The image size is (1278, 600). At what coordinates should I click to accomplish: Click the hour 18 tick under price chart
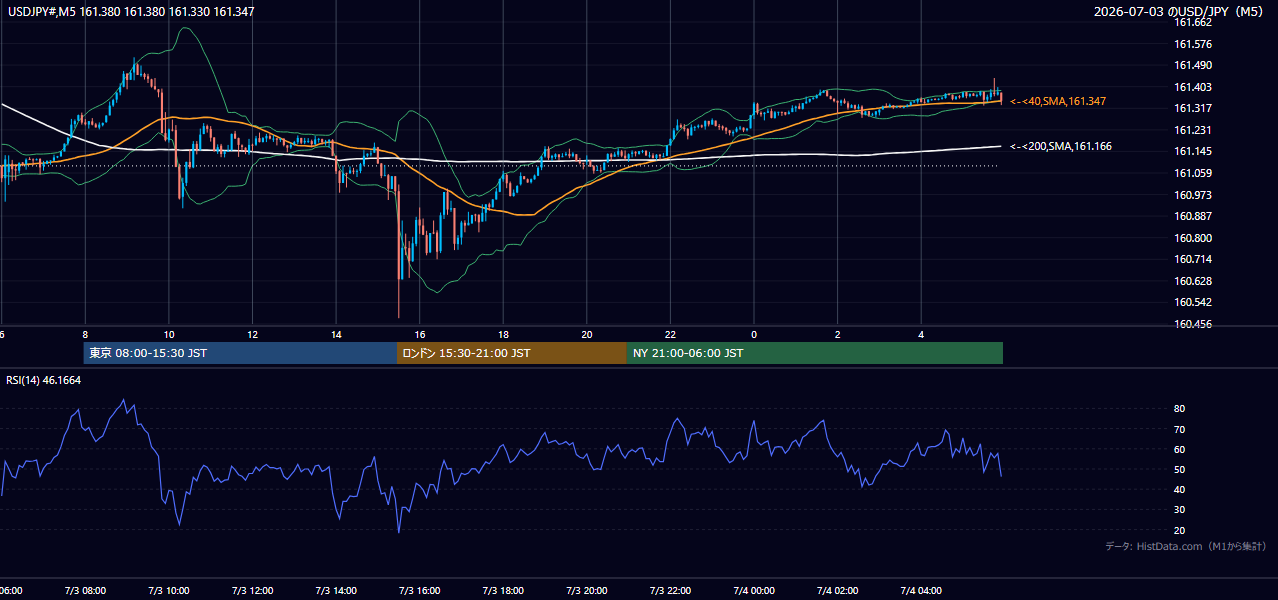coord(503,335)
